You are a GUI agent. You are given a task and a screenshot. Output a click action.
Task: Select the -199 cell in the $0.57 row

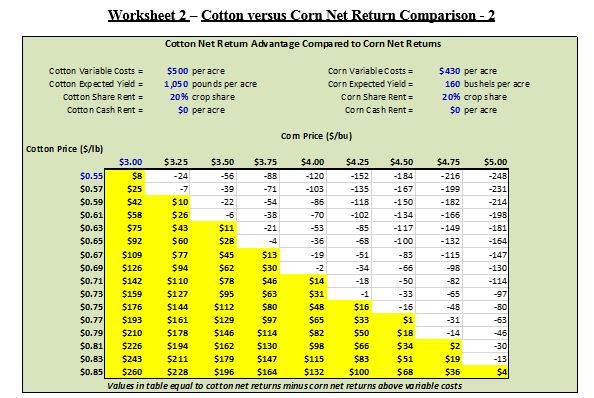(x=439, y=189)
